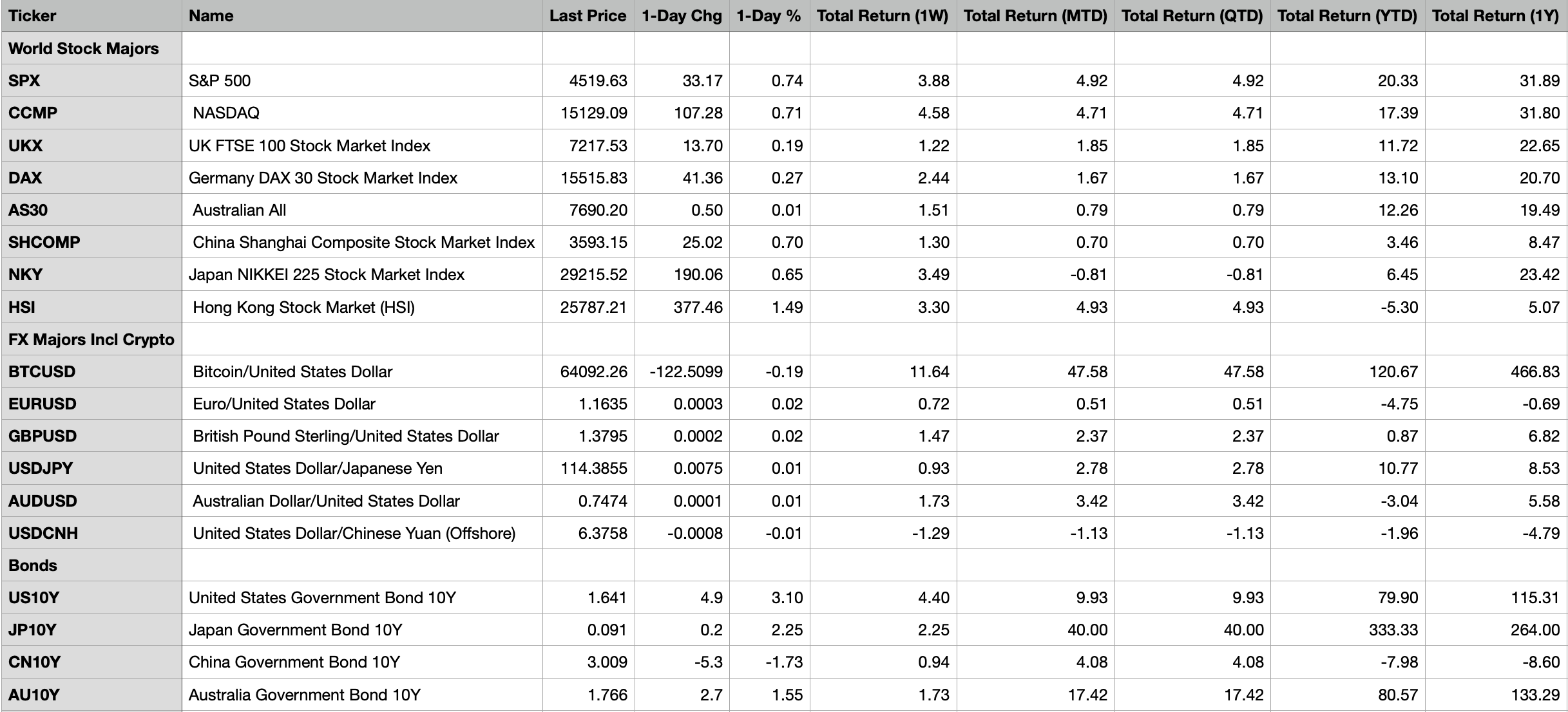
Task: Click China Government Bond 10Y cell
Action: coord(362,662)
